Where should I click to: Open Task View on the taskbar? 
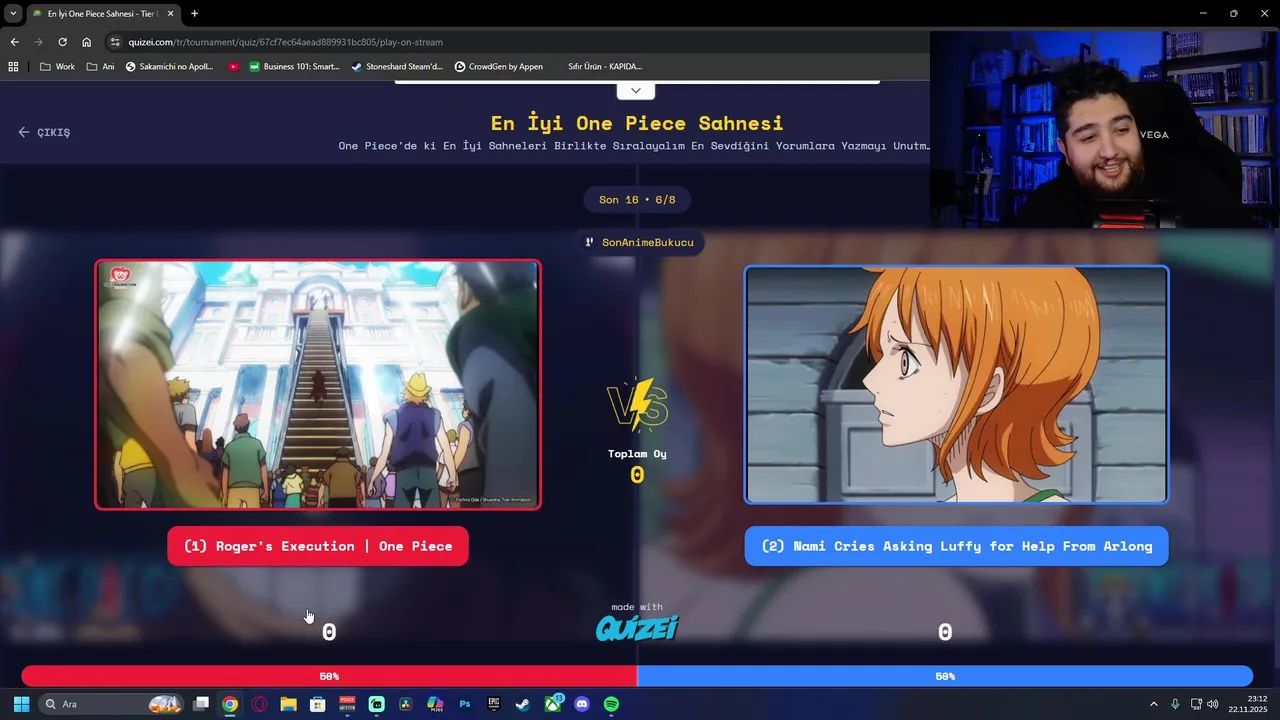(x=201, y=704)
